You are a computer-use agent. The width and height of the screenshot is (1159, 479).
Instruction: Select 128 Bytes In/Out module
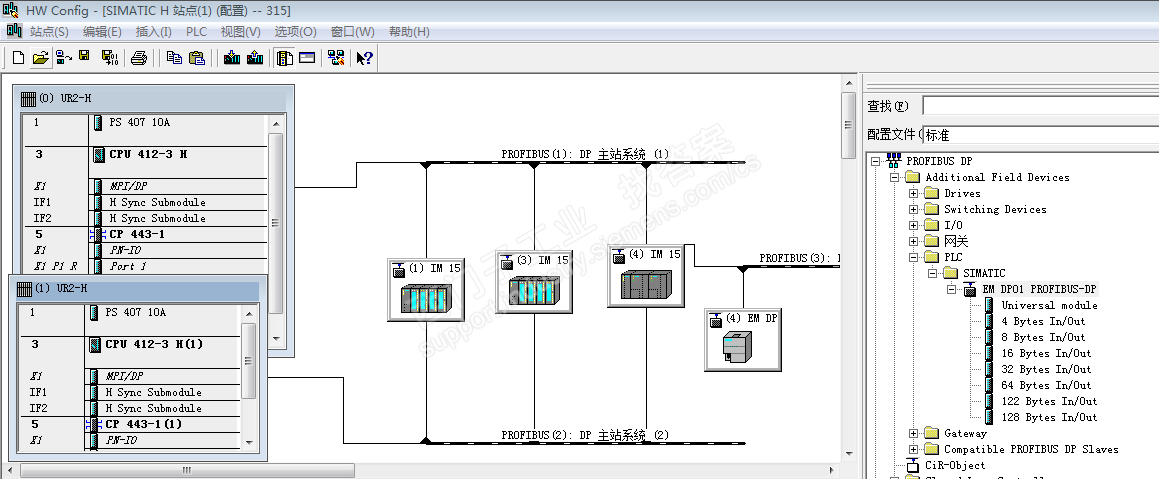click(x=1049, y=418)
